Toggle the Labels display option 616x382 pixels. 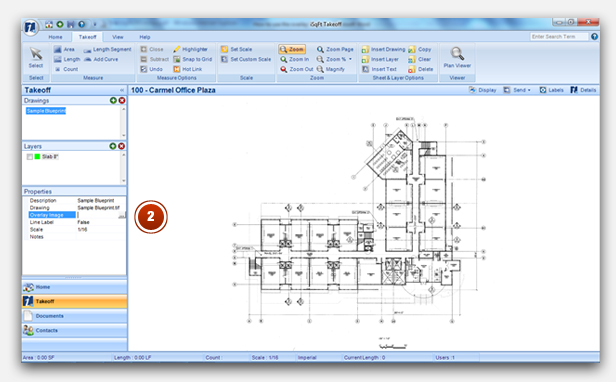551,90
